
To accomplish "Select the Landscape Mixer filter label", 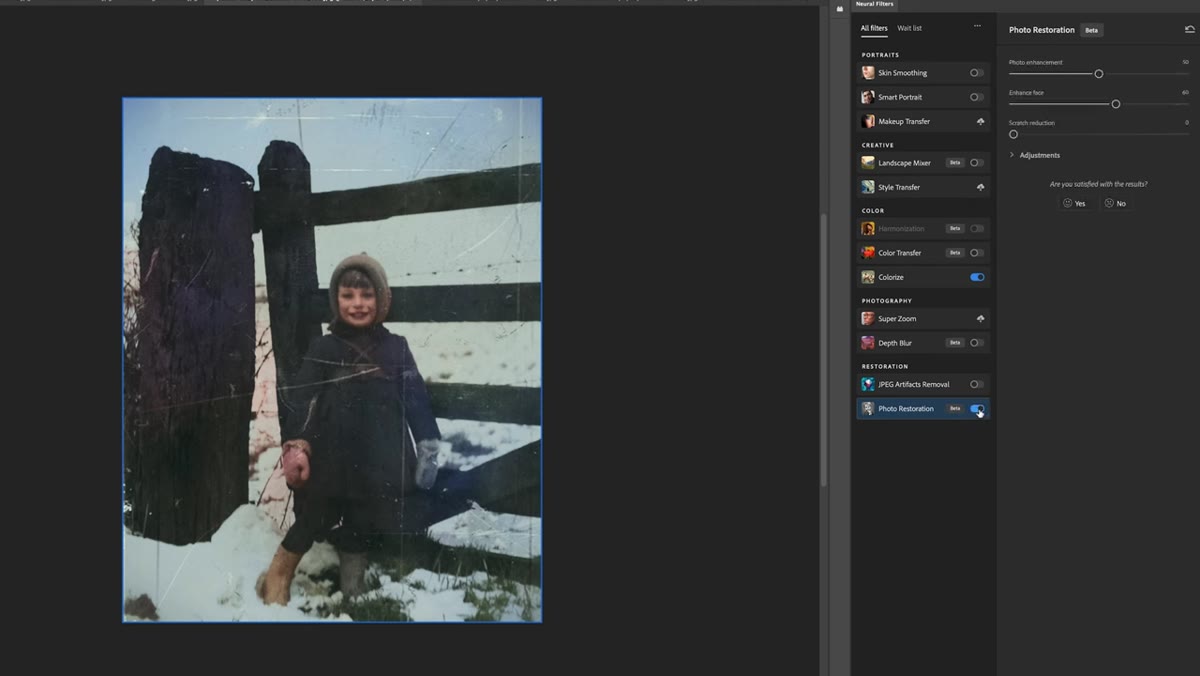I will click(x=905, y=163).
